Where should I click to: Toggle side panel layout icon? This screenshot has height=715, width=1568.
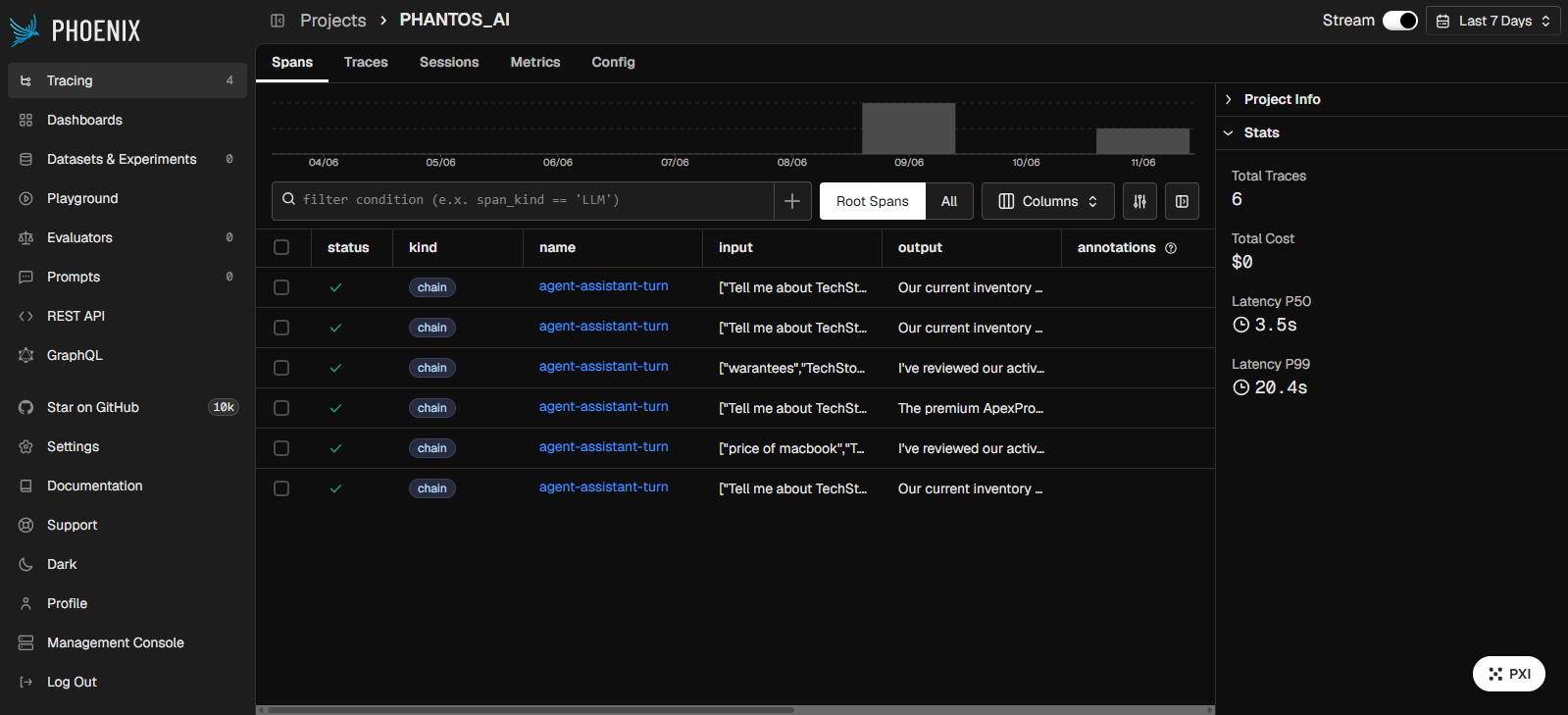pos(1182,201)
